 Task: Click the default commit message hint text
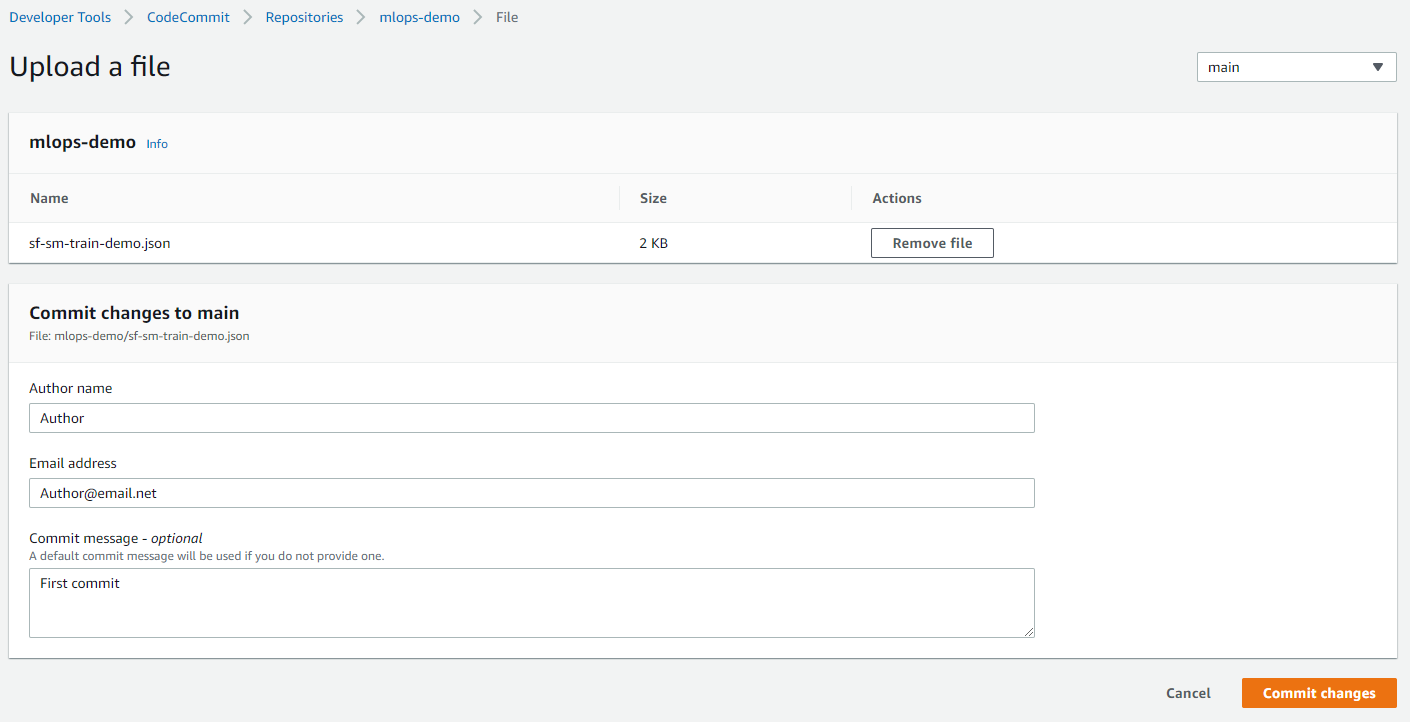pyautogui.click(x=206, y=556)
